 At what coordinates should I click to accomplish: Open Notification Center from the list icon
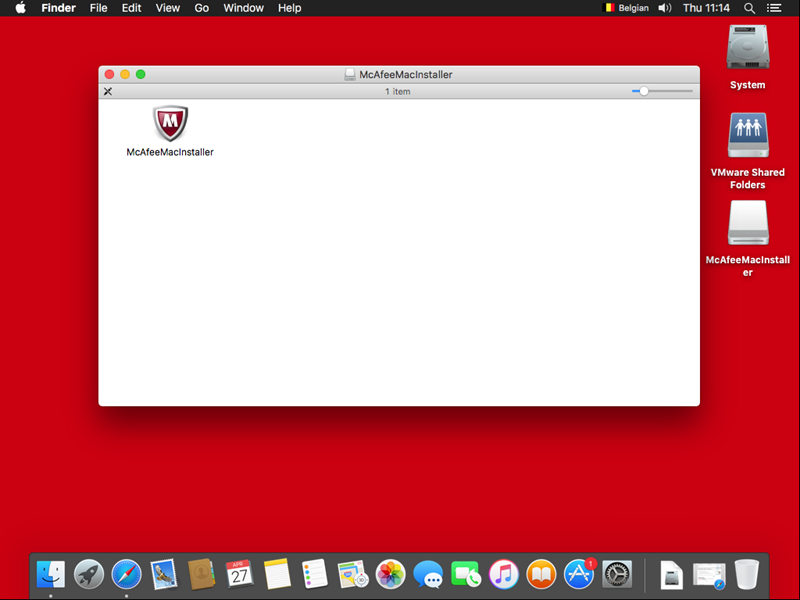pos(774,8)
